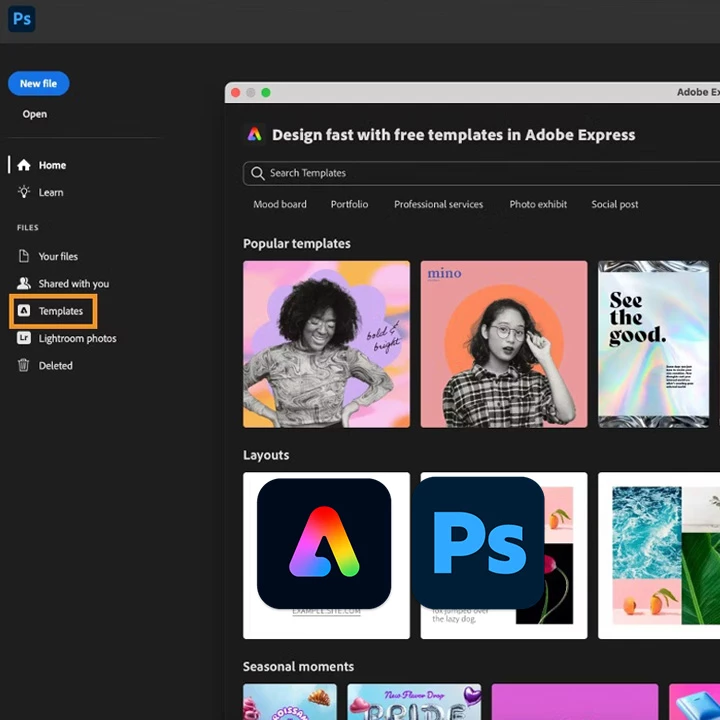Open the mino template thumbnail
The image size is (720, 720).
[504, 344]
